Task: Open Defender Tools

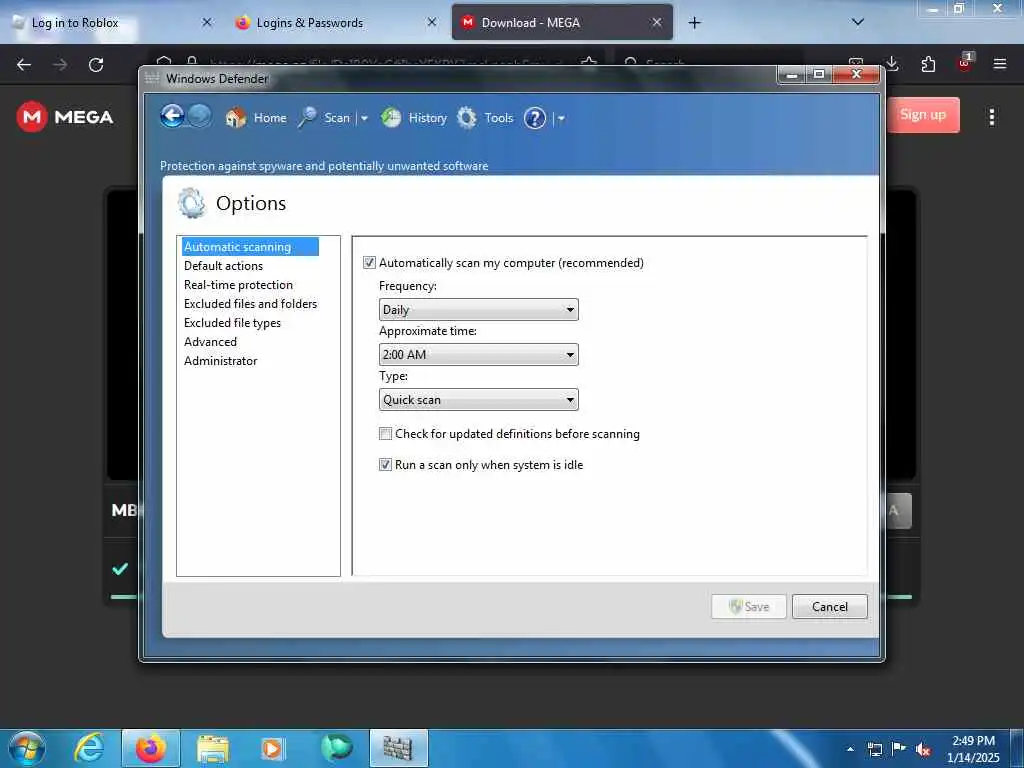Action: (485, 118)
